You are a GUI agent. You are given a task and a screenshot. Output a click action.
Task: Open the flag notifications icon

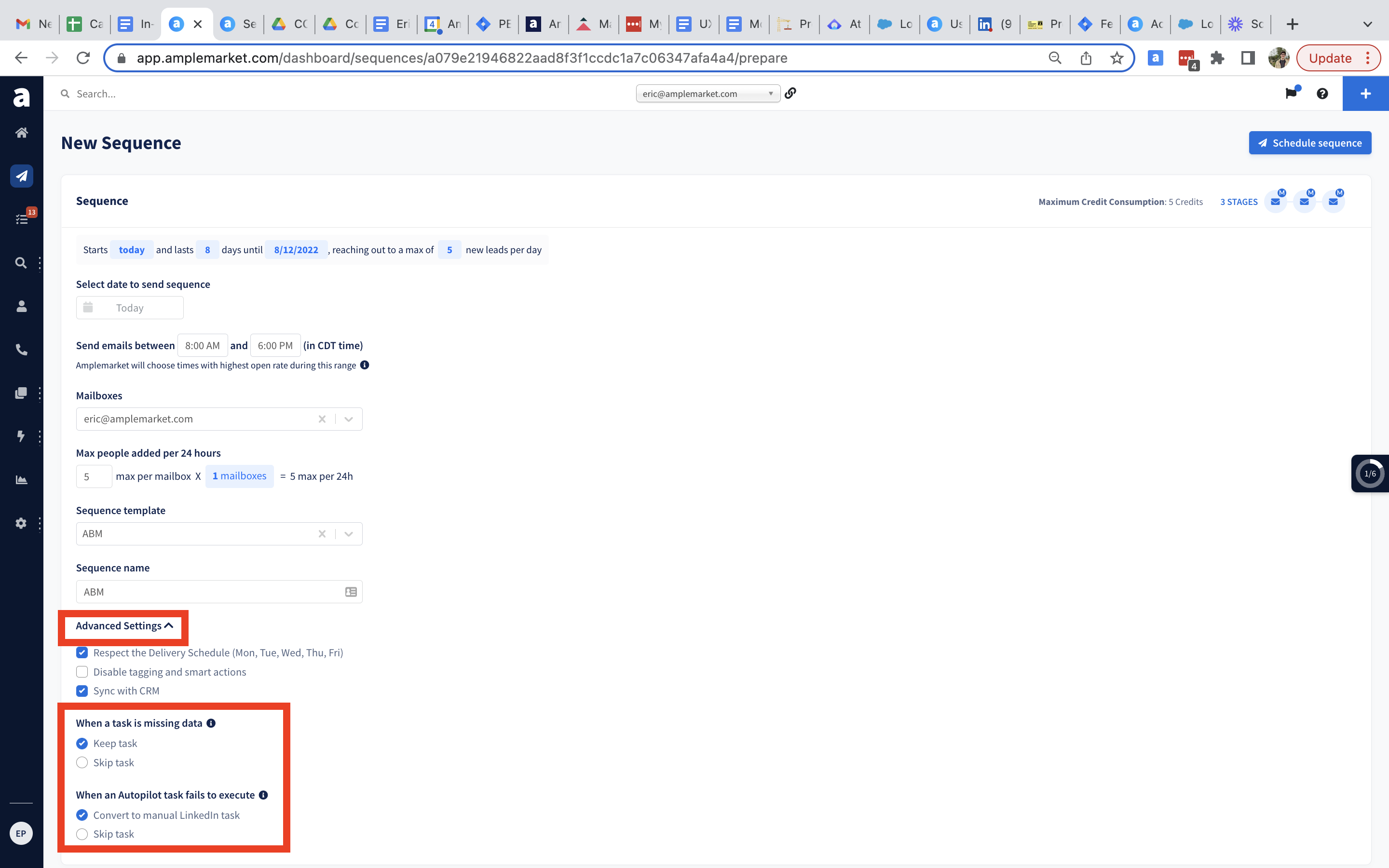[x=1291, y=93]
